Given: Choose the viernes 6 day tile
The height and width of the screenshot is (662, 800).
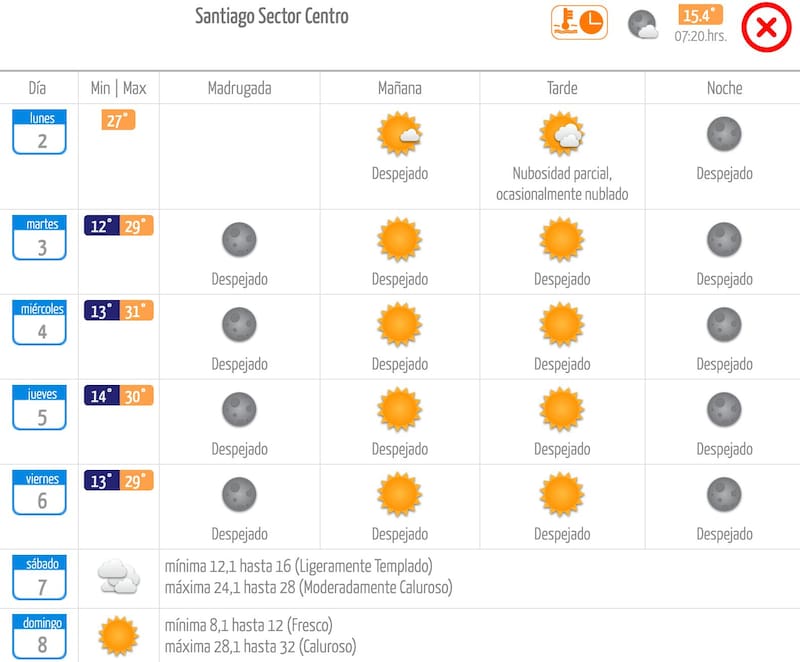Looking at the screenshot, I should coord(40,493).
